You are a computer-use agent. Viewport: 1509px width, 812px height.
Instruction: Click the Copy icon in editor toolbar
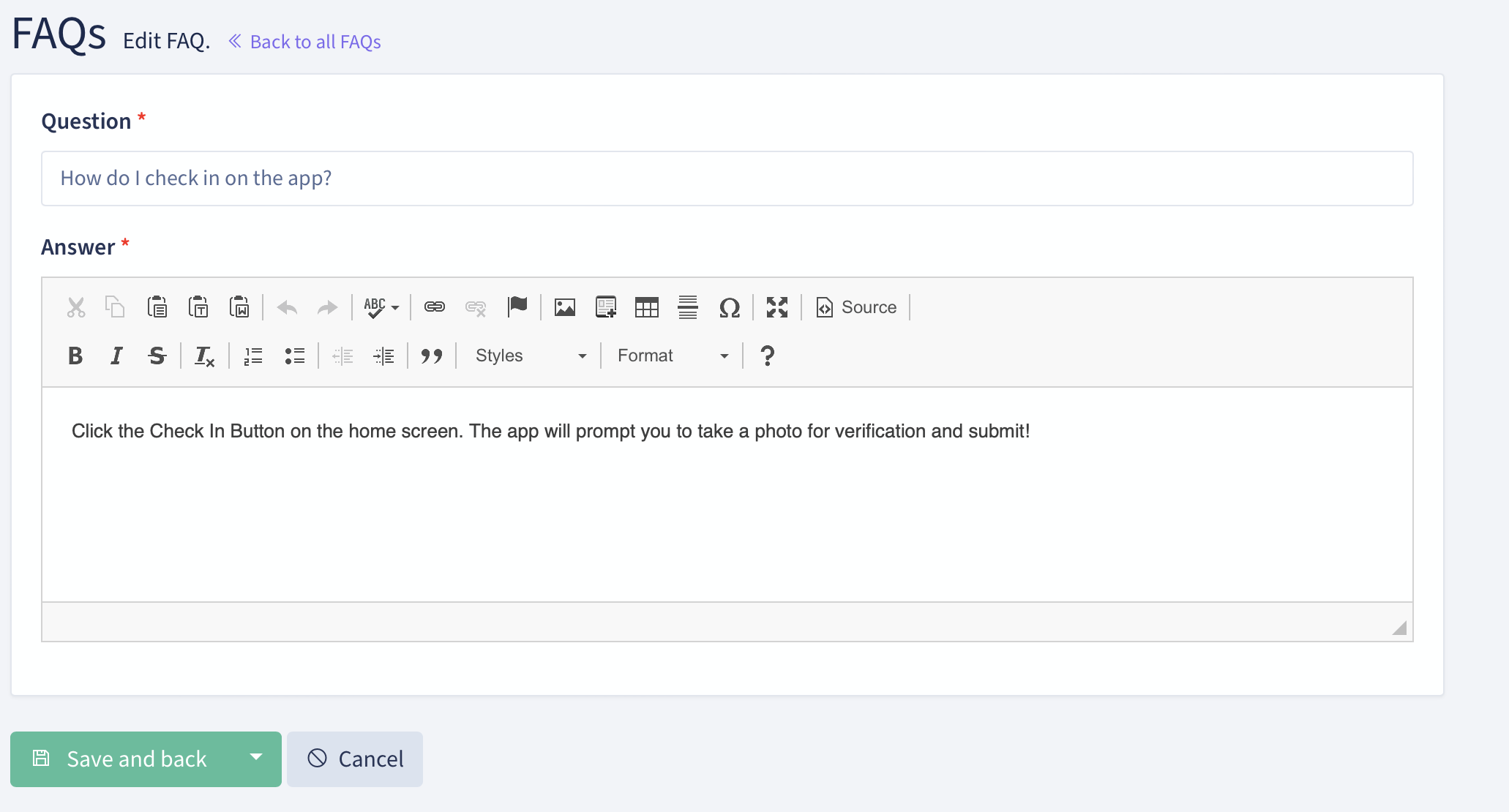[x=116, y=307]
